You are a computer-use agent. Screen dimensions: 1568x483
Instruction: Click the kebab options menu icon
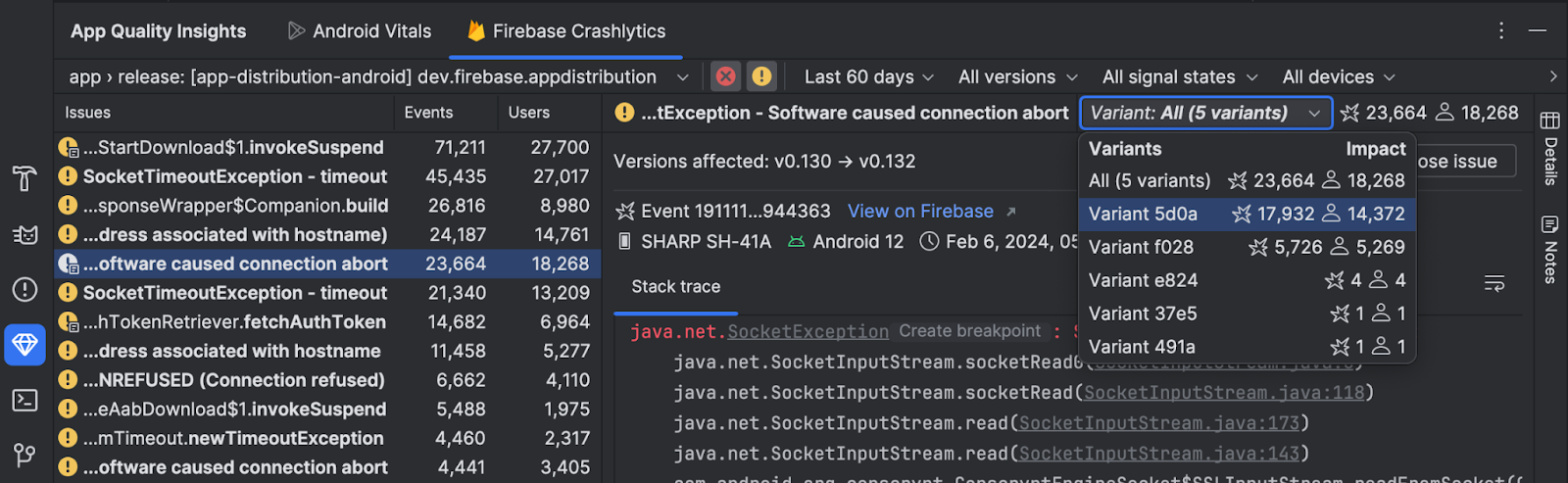[x=1500, y=31]
